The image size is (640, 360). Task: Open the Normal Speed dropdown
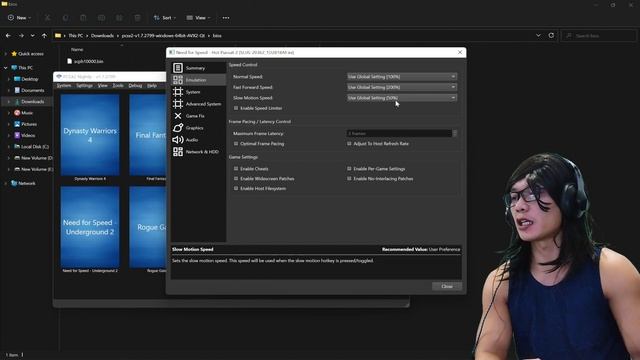click(x=402, y=77)
